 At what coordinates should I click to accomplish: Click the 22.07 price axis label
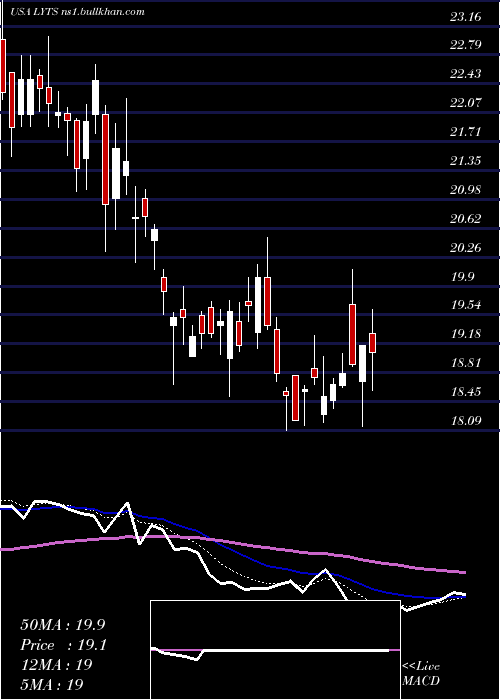465,103
